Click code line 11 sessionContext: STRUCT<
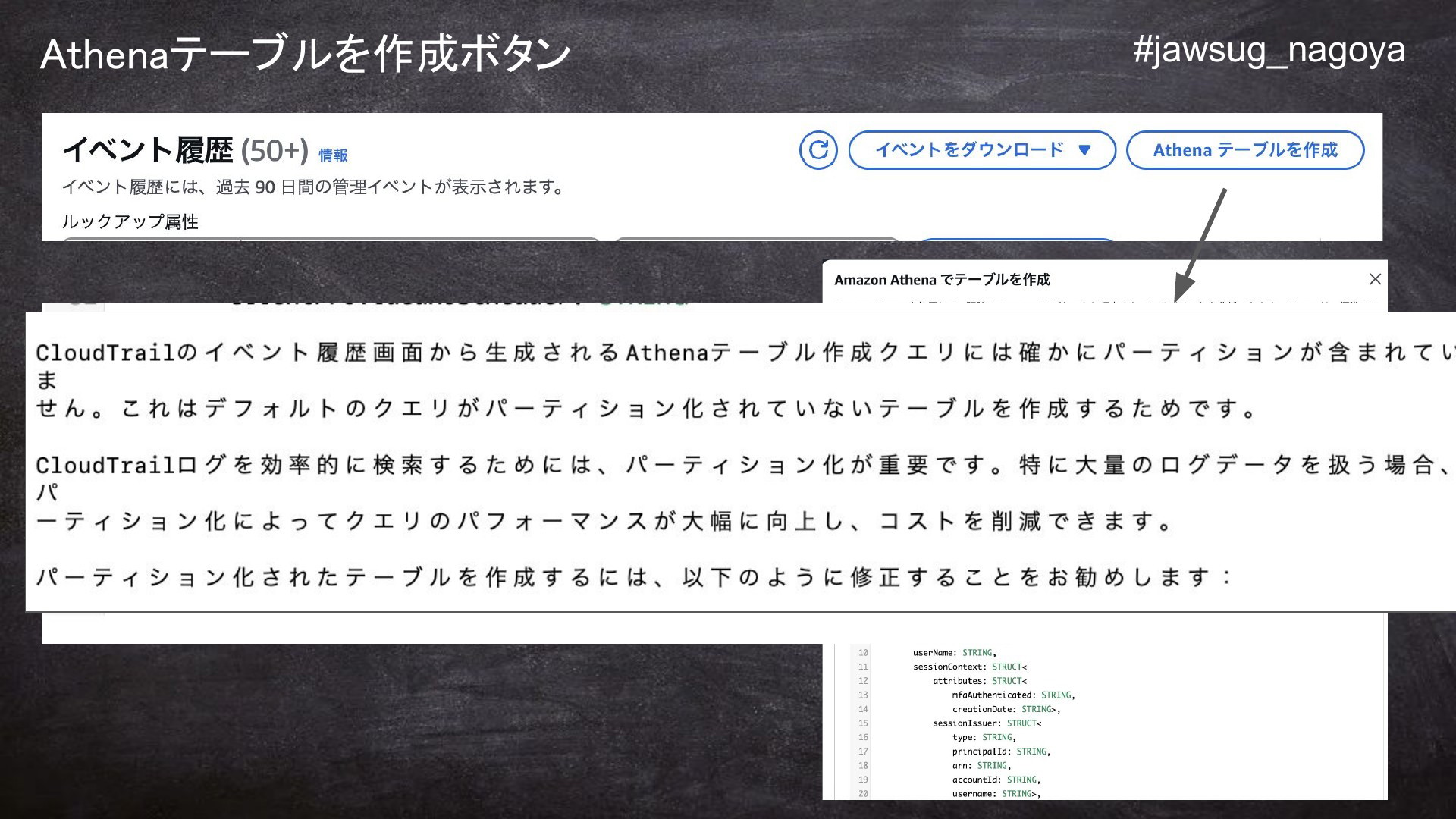The height and width of the screenshot is (819, 1456). pyautogui.click(x=969, y=667)
